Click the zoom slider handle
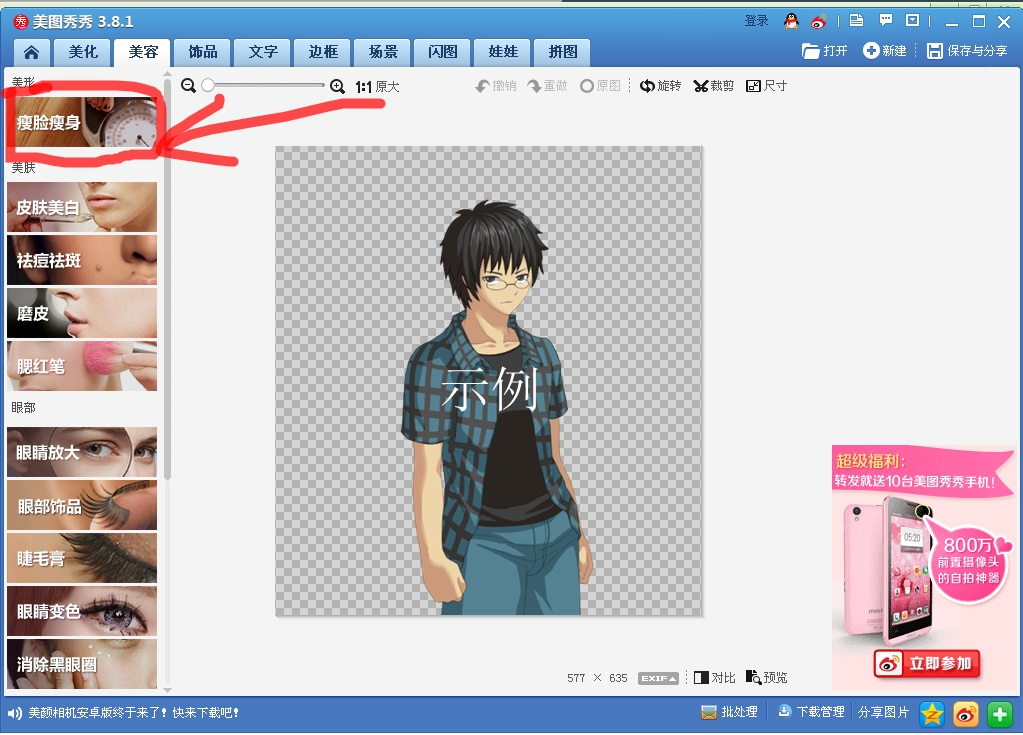The image size is (1023, 735). click(207, 85)
